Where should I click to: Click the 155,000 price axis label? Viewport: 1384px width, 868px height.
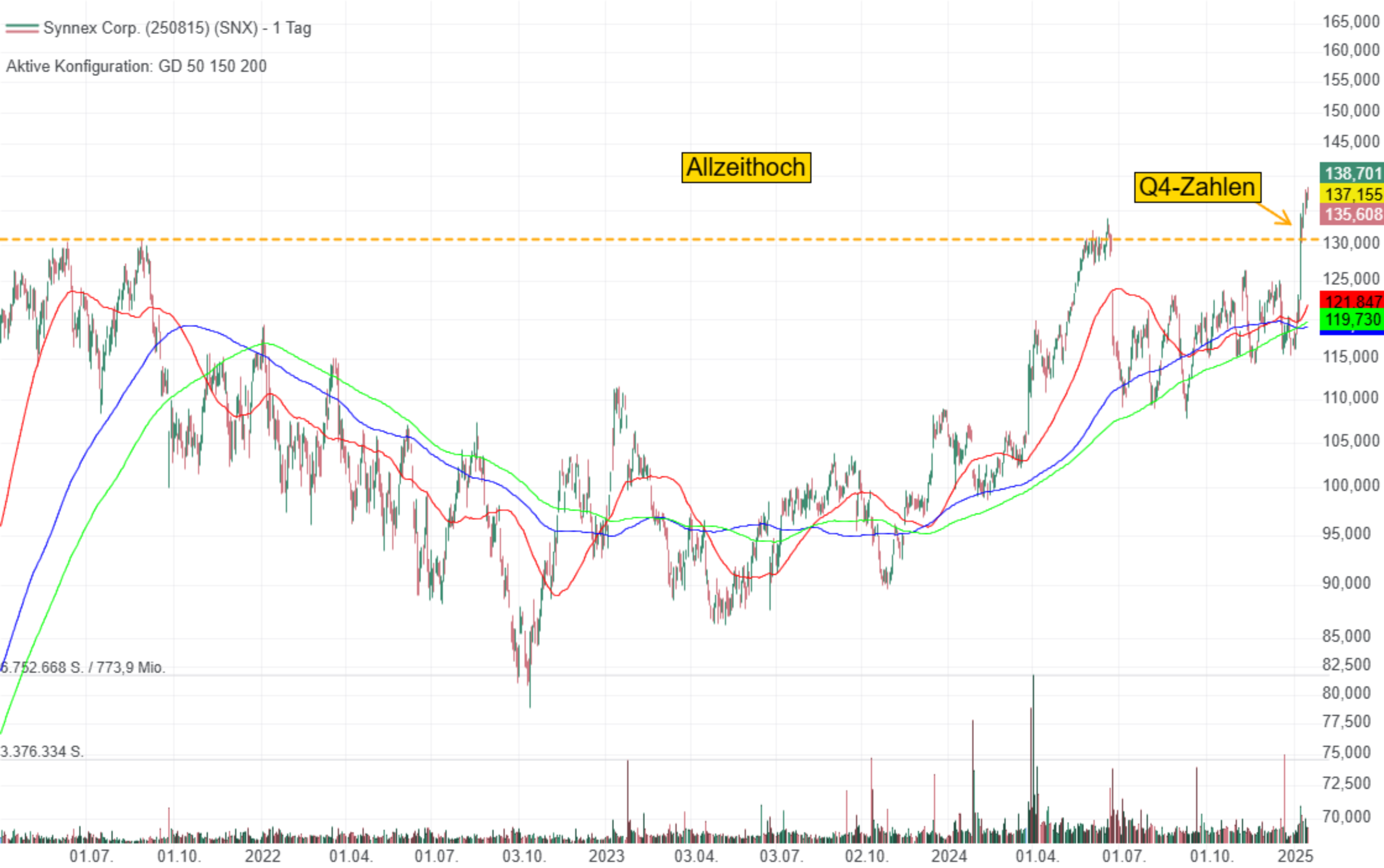point(1351,80)
